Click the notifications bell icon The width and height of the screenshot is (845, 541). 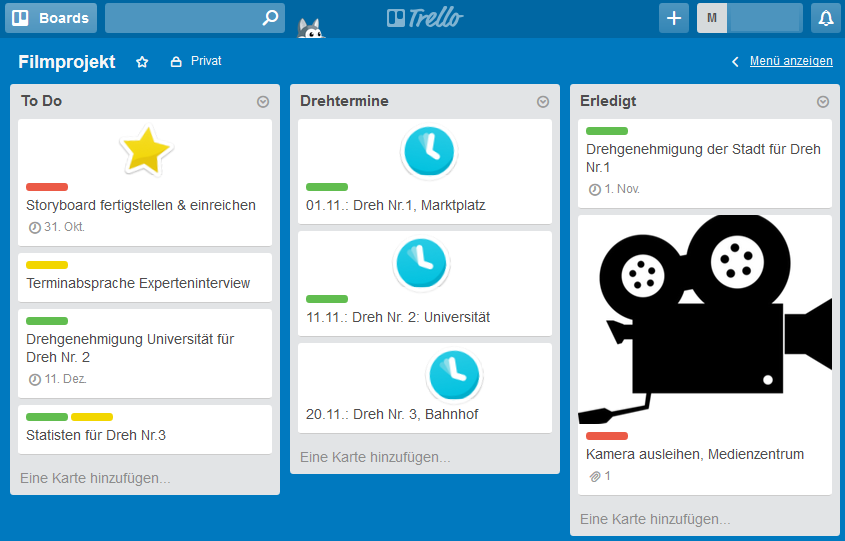click(825, 18)
